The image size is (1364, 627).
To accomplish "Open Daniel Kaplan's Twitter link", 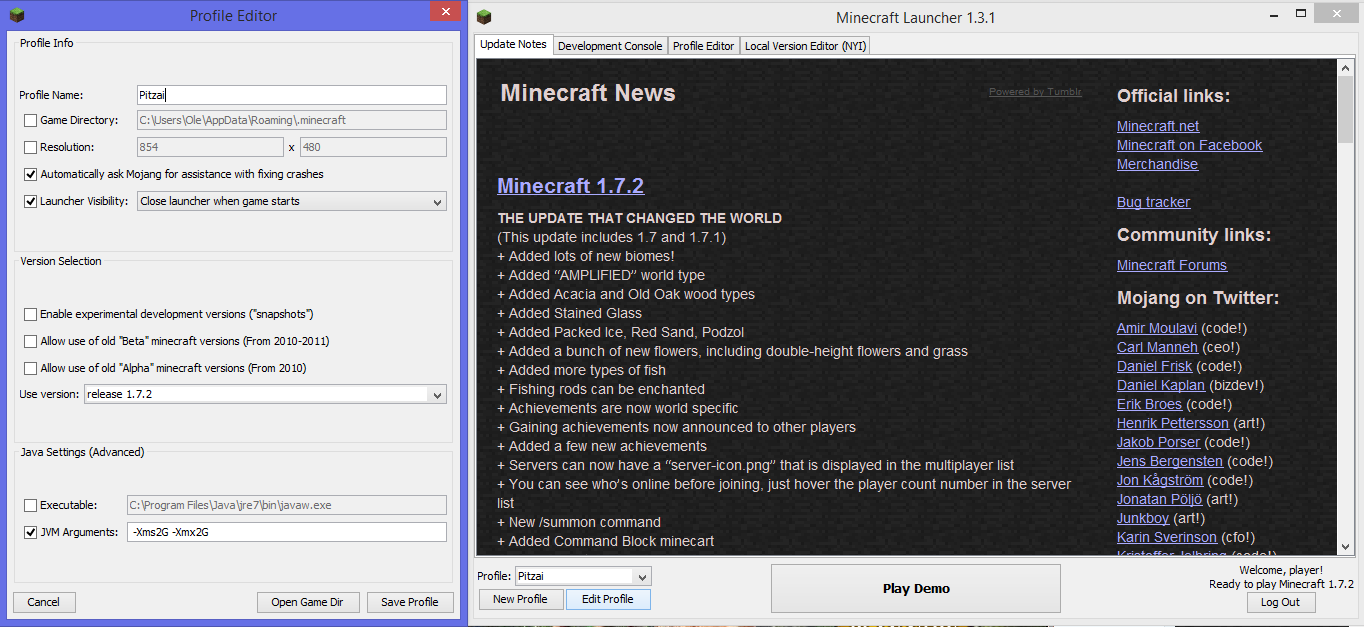I will (x=1161, y=385).
